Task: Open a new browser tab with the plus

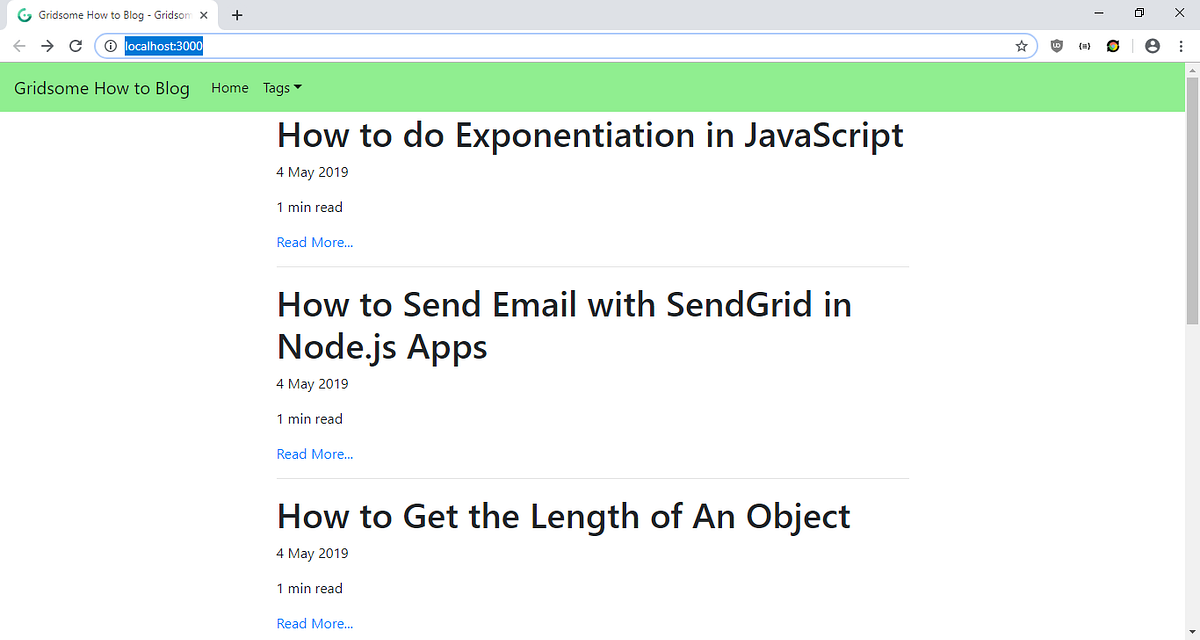Action: [x=236, y=15]
